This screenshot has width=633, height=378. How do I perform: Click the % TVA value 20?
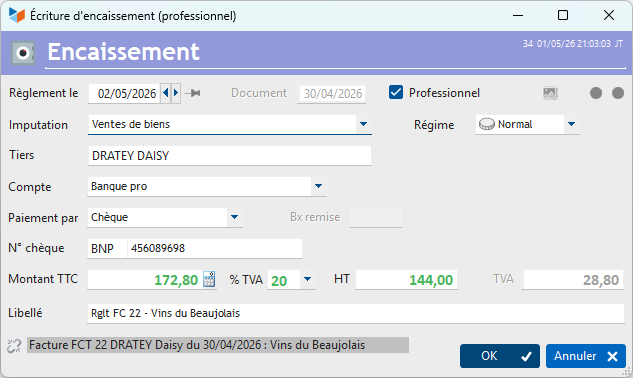point(283,280)
